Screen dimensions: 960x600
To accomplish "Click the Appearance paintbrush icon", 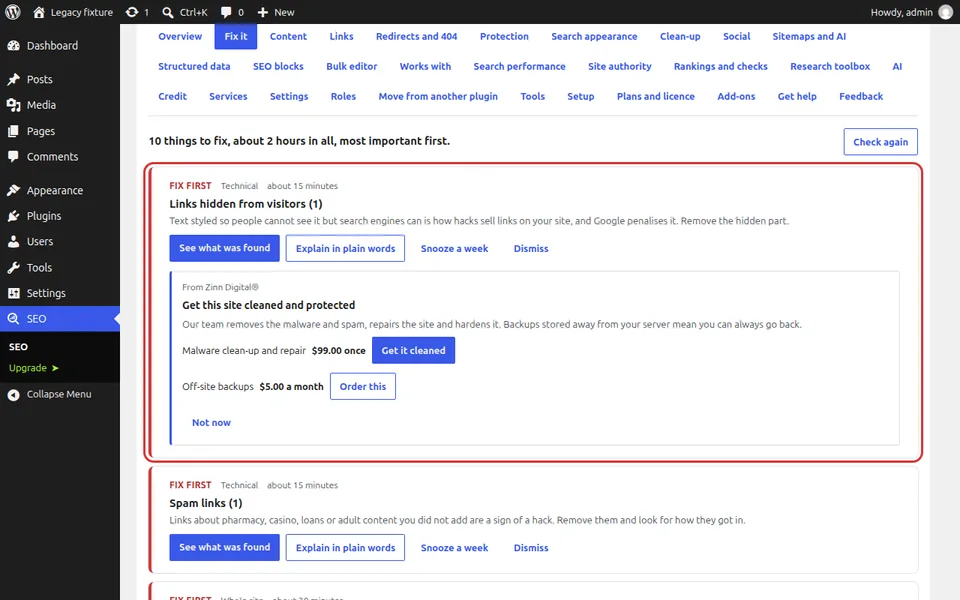I will coord(13,190).
